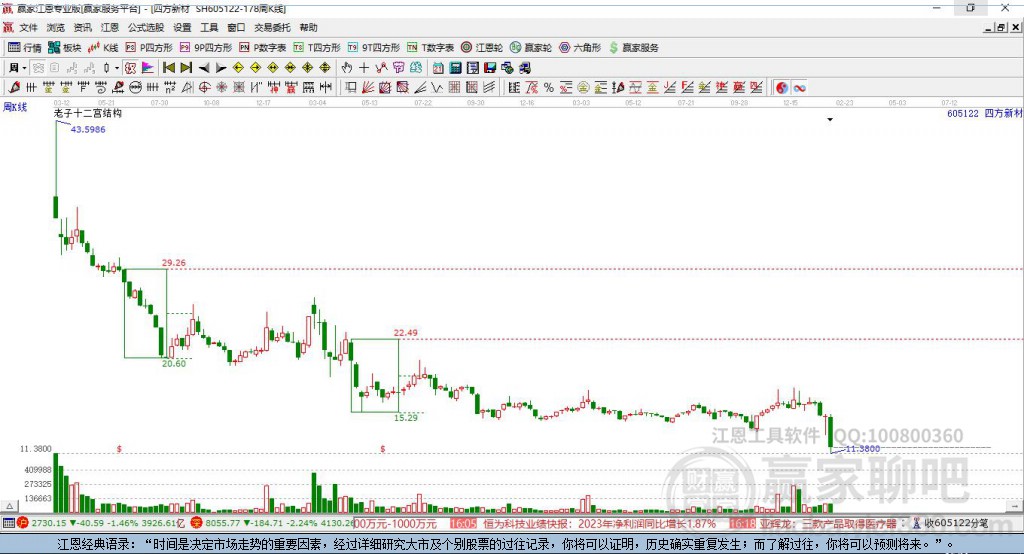Step chart right with black arrow
This screenshot has width=1024, height=554.
(221, 68)
